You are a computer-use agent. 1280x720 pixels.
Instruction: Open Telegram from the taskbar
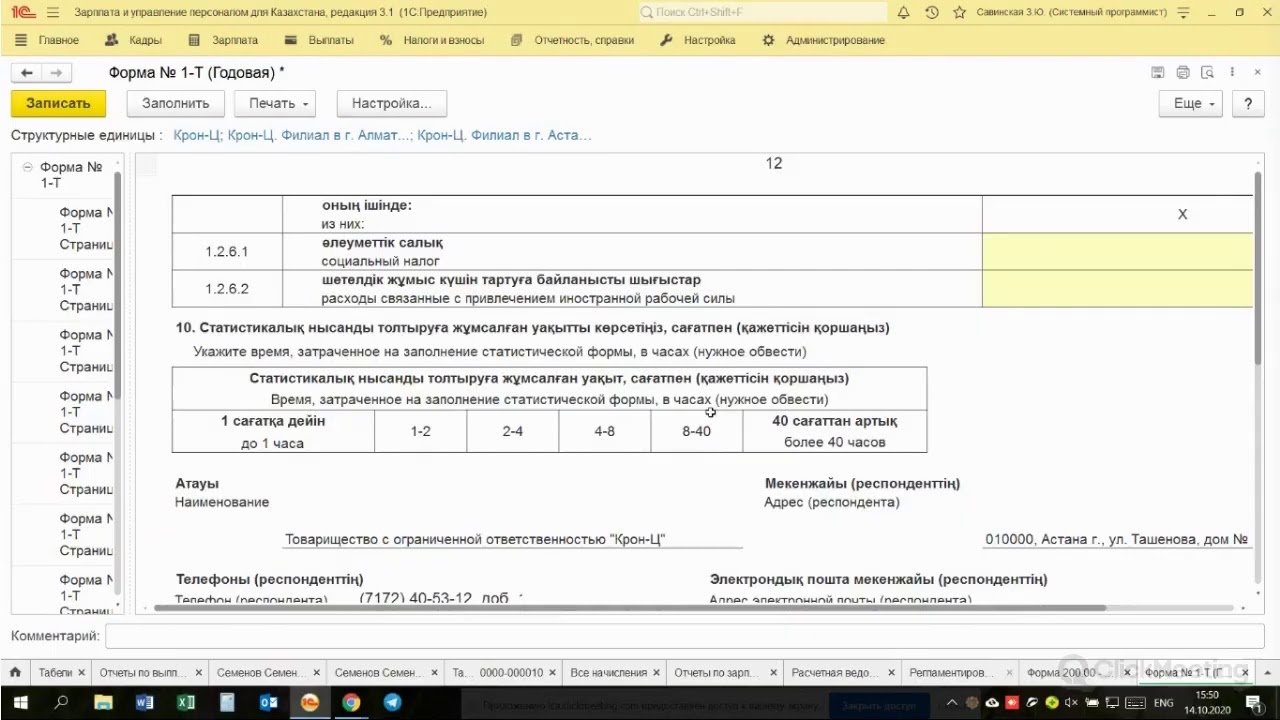pos(392,703)
